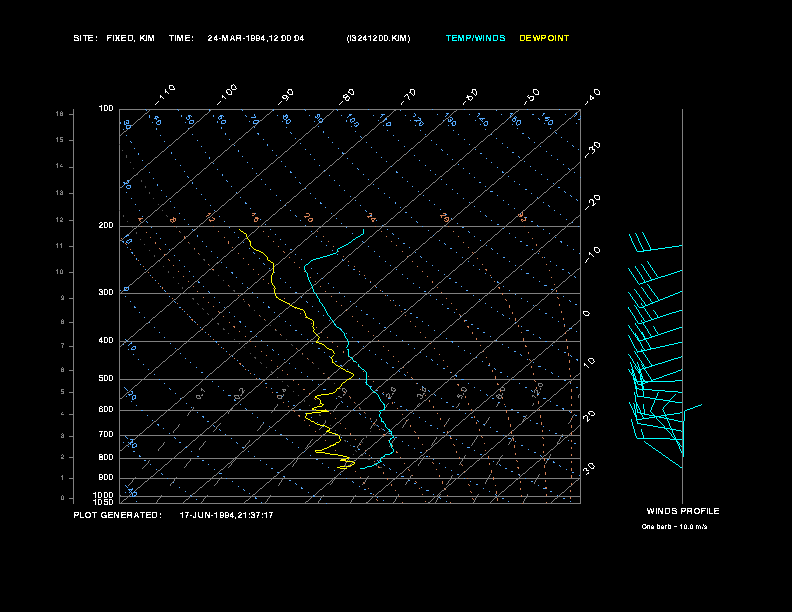Click the 1050 pressure level label

104,502
